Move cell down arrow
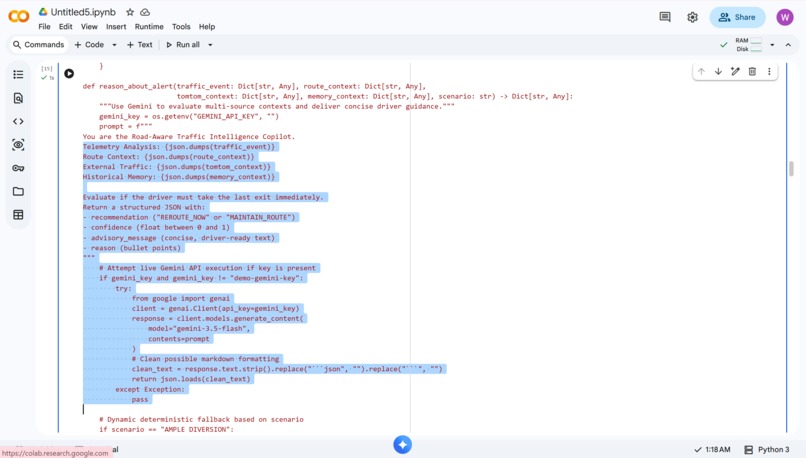The width and height of the screenshot is (806, 458). [718, 71]
